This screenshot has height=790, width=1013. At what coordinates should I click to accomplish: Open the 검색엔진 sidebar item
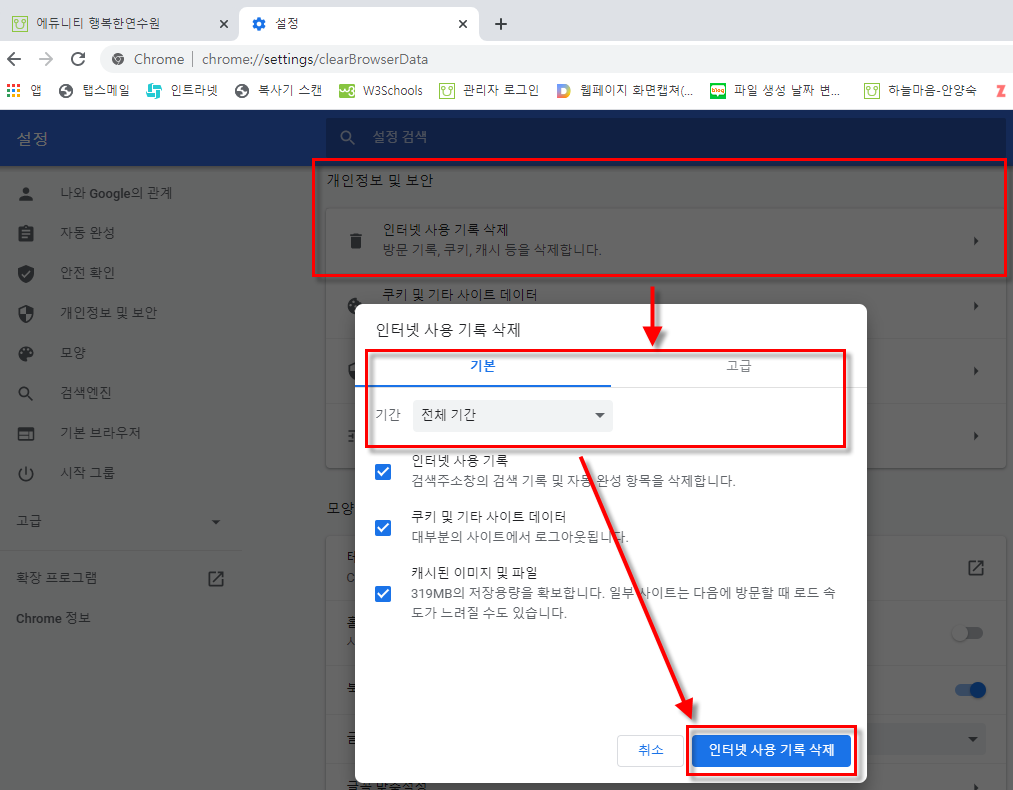(86, 393)
